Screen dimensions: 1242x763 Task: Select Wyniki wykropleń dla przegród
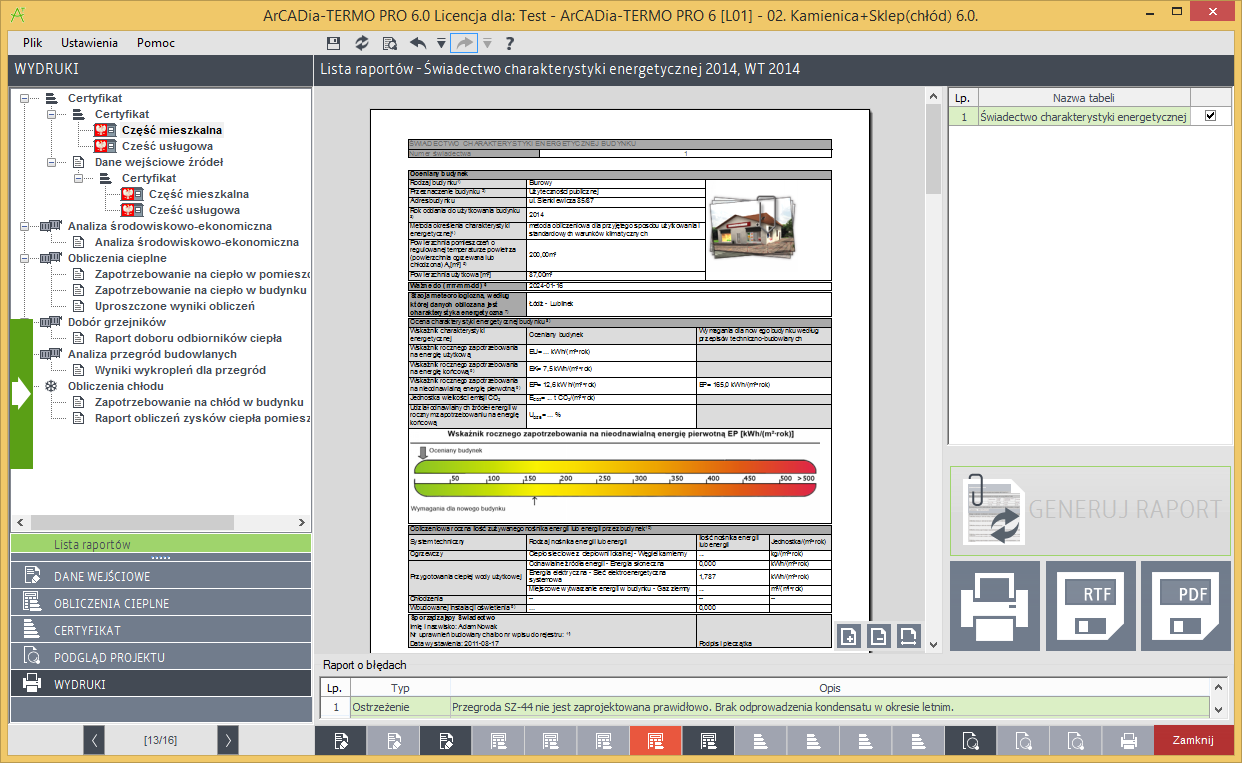pyautogui.click(x=180, y=370)
